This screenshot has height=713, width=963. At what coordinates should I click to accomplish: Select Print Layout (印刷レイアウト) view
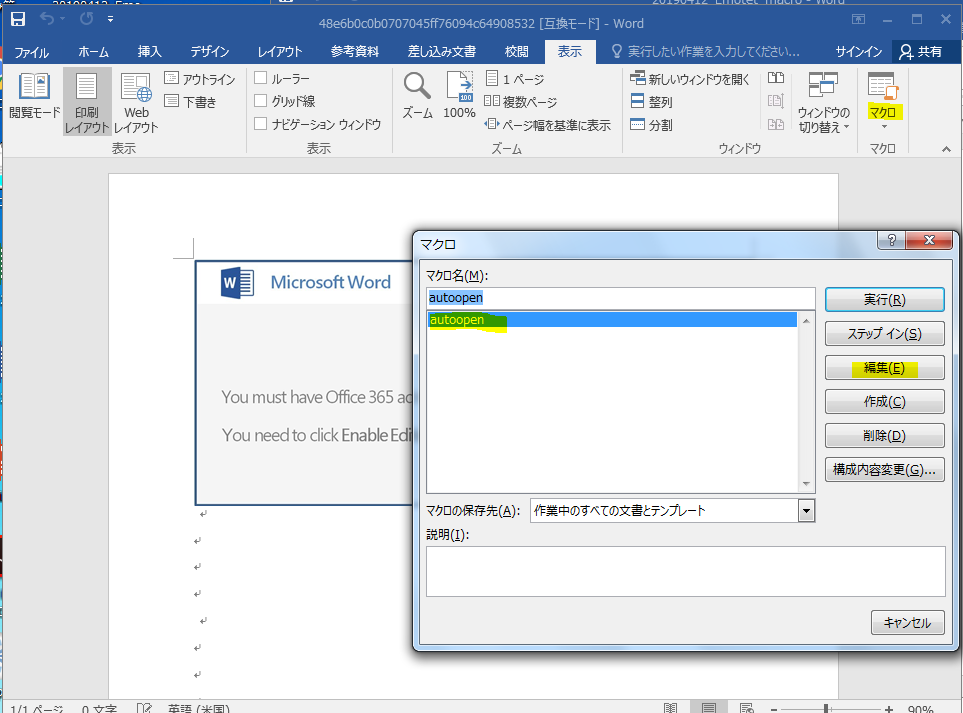tap(87, 101)
